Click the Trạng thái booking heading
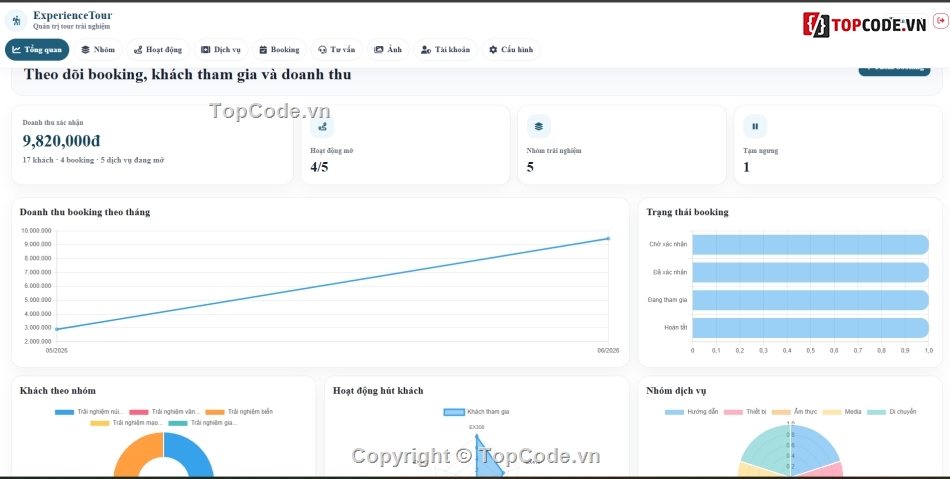The height and width of the screenshot is (479, 950). pyautogui.click(x=687, y=212)
